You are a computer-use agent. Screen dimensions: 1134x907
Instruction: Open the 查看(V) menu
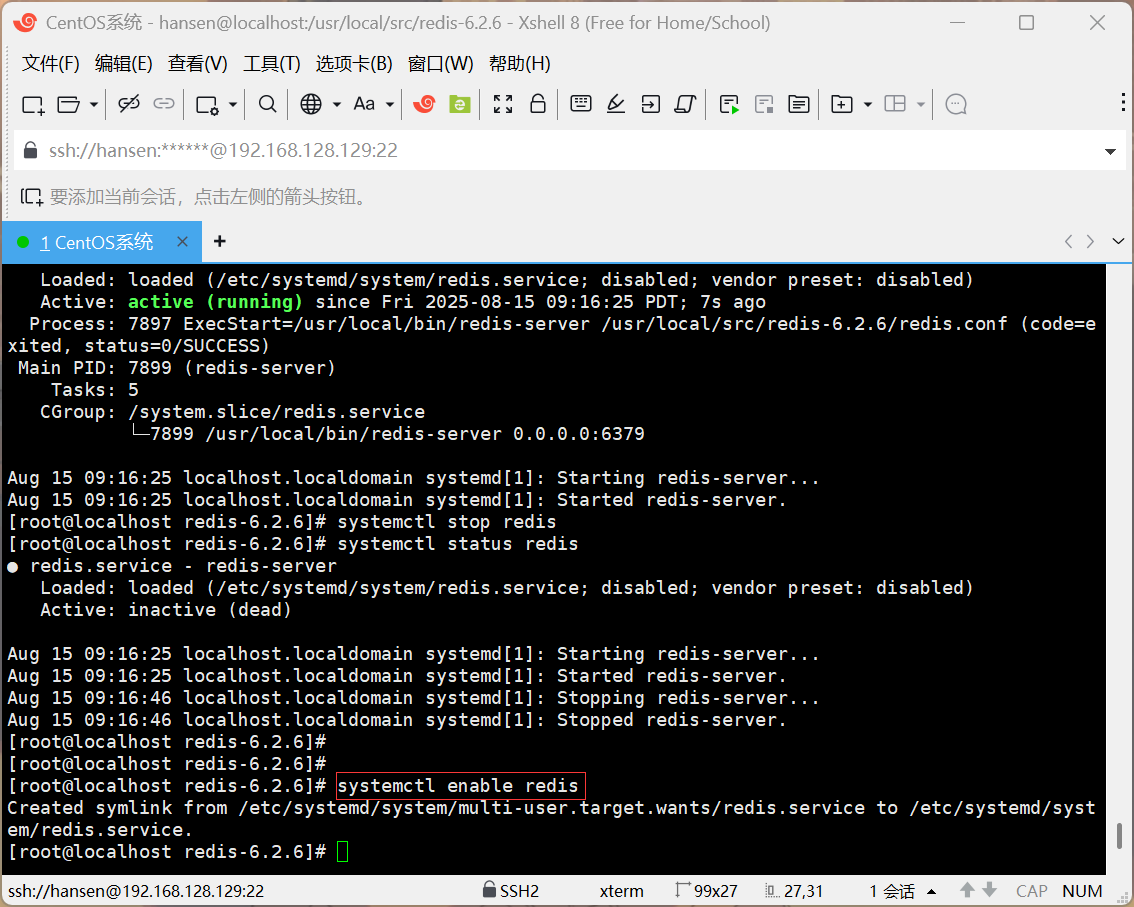tap(197, 64)
